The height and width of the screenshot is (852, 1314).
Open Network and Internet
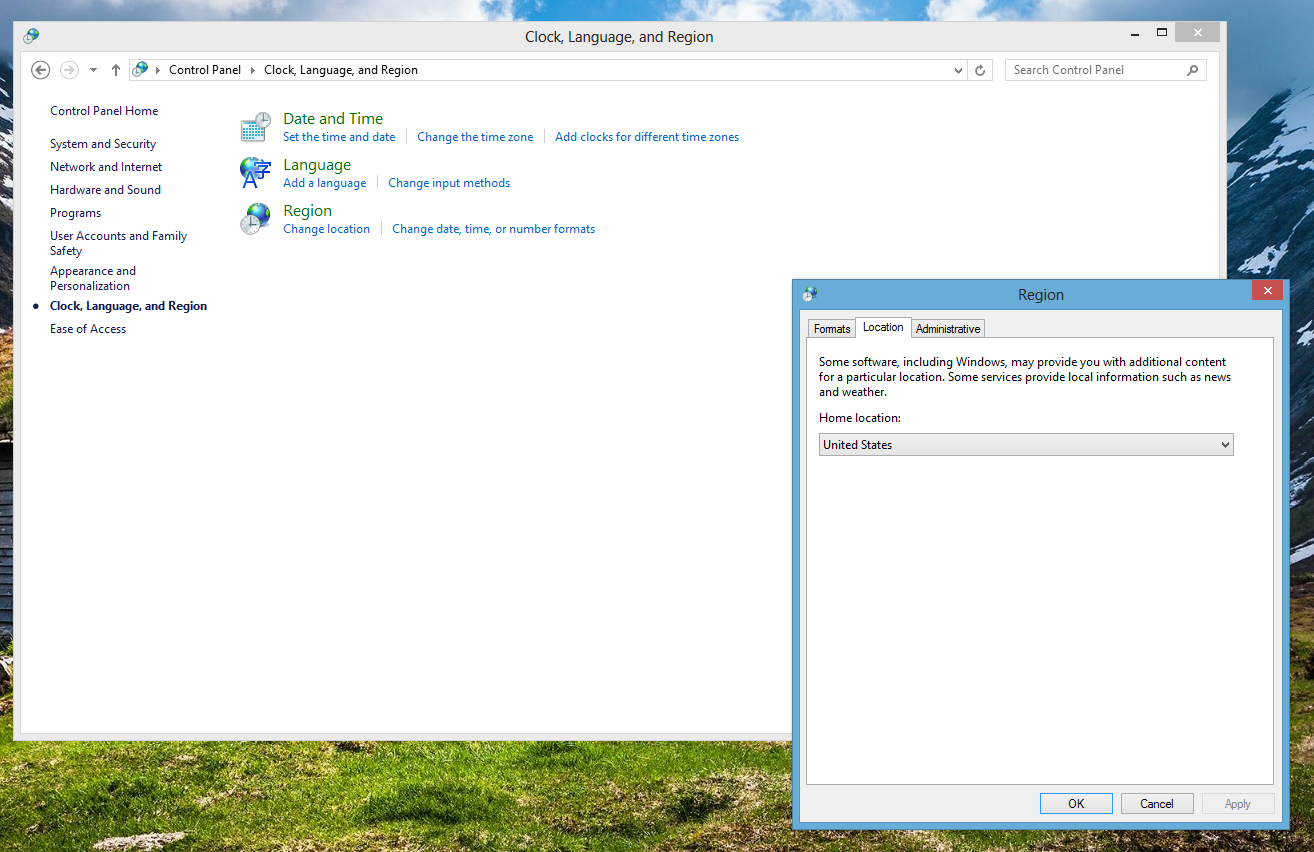click(x=106, y=167)
